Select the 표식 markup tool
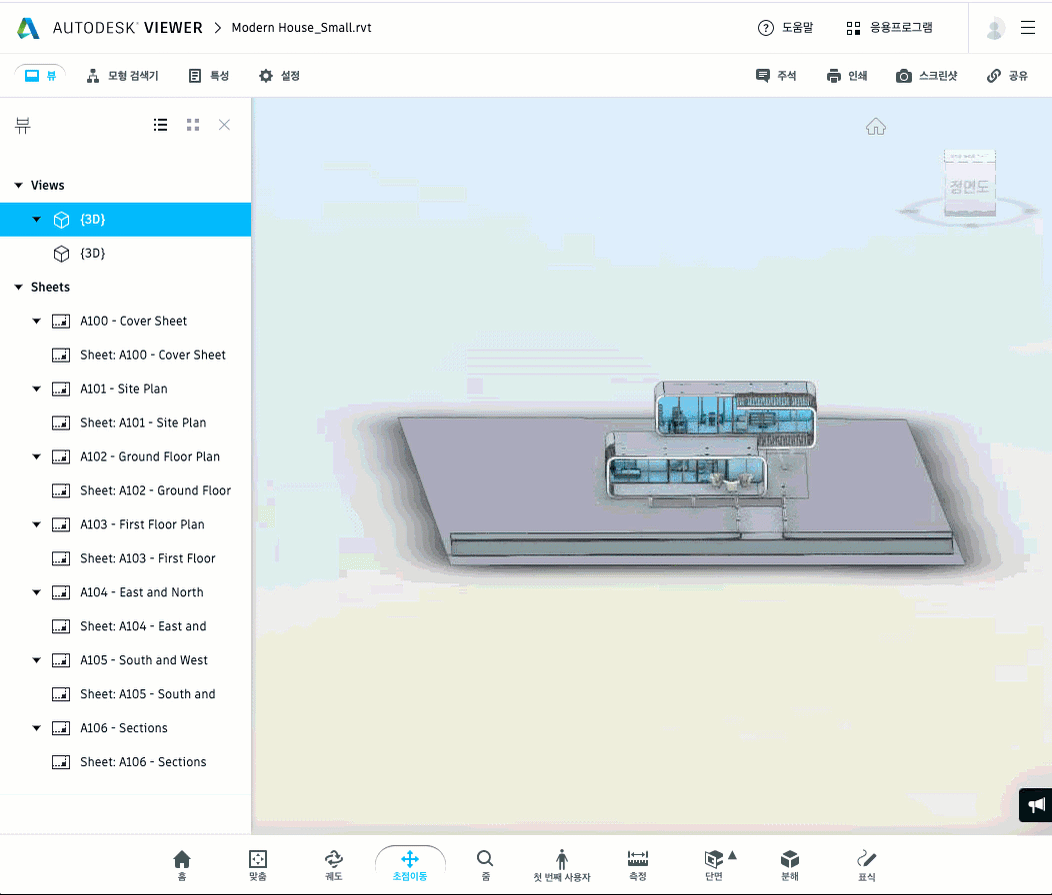This screenshot has height=895, width=1052. pos(866,865)
